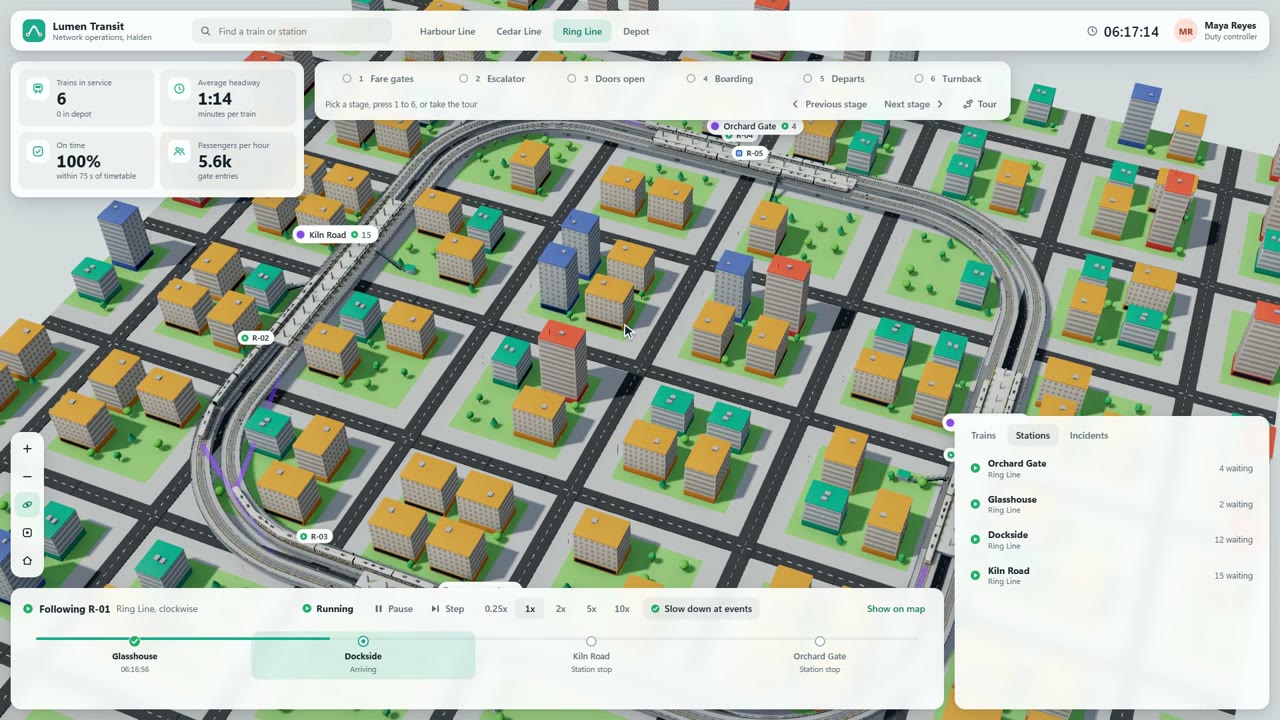This screenshot has height=720, width=1280.
Task: Focus the Find a train or station field
Action: [x=292, y=31]
